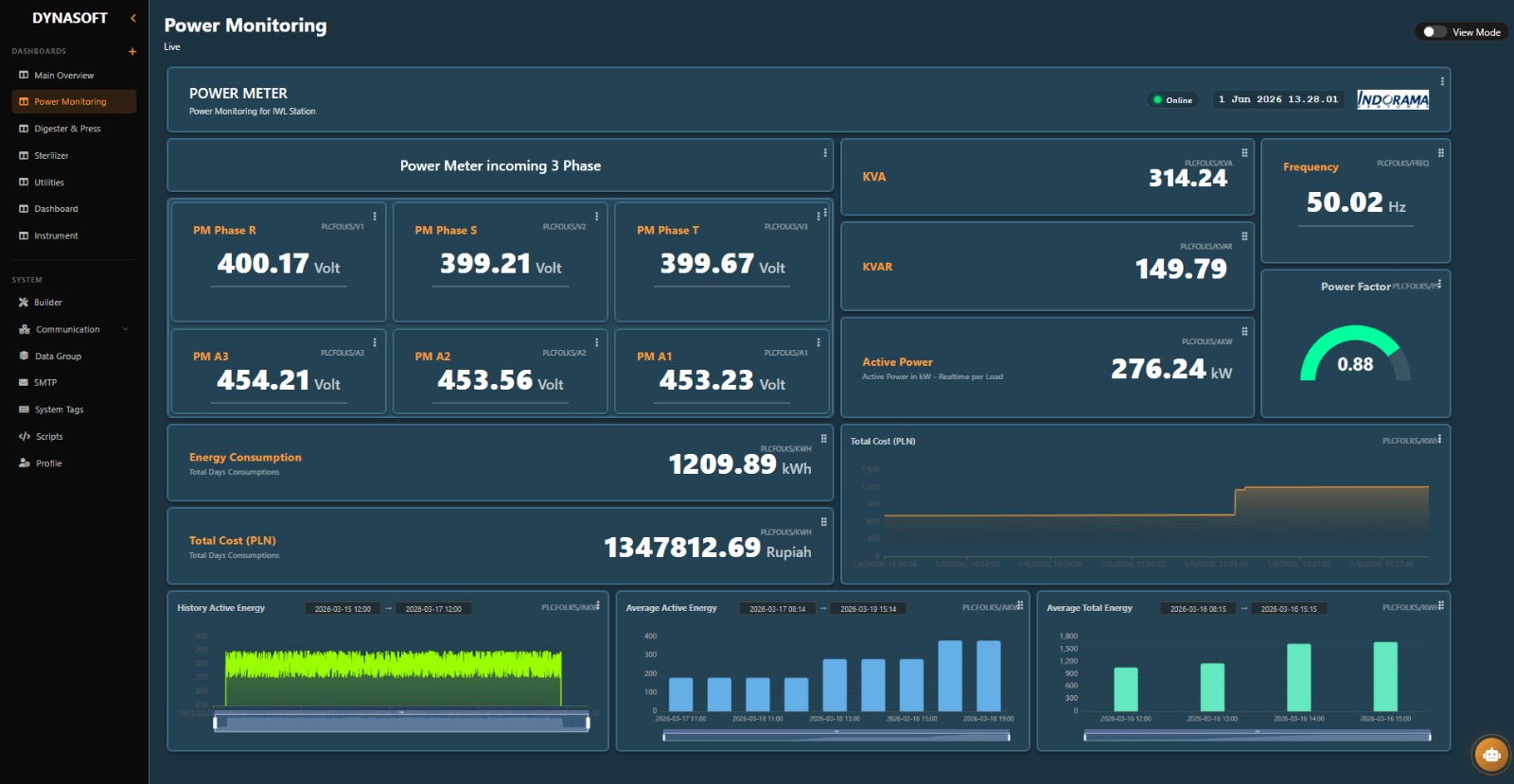
Task: Edit History Active Energy end date 2026-03-17 12:00
Action: pyautogui.click(x=433, y=609)
